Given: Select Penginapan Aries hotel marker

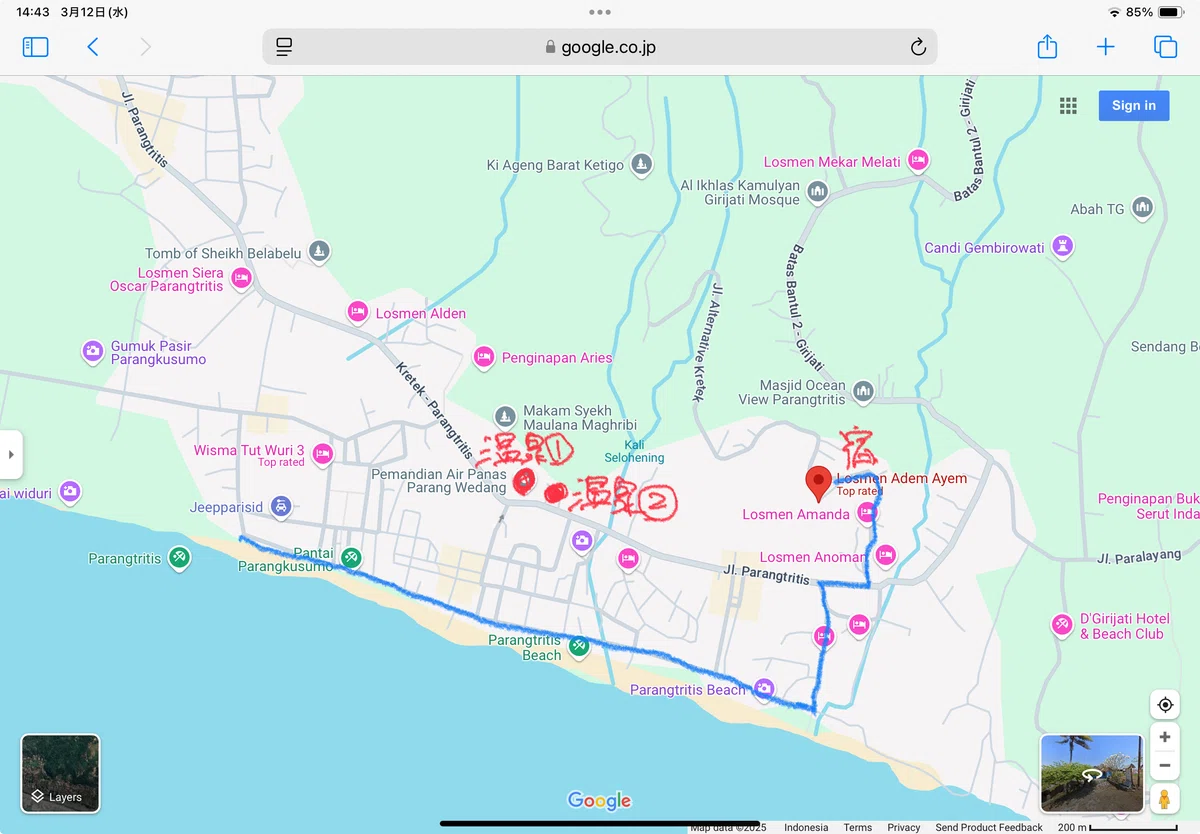Looking at the screenshot, I should [484, 356].
